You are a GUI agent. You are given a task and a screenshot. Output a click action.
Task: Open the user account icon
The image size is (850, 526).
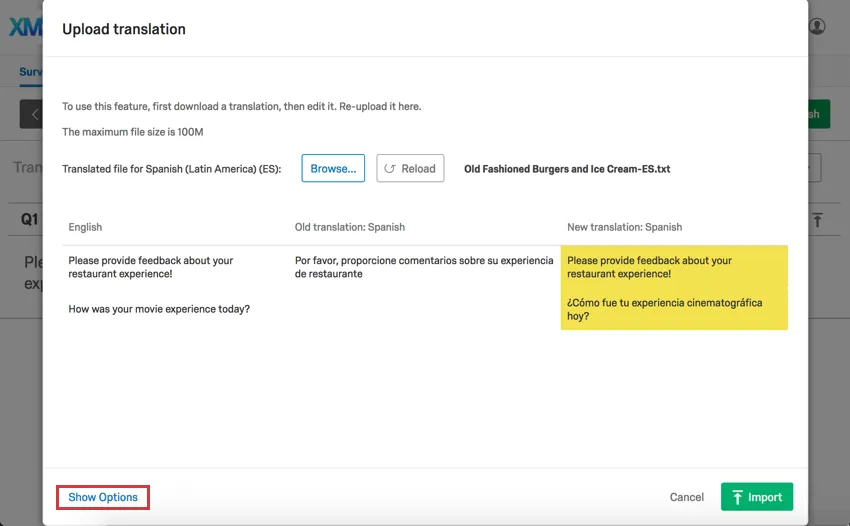(817, 26)
